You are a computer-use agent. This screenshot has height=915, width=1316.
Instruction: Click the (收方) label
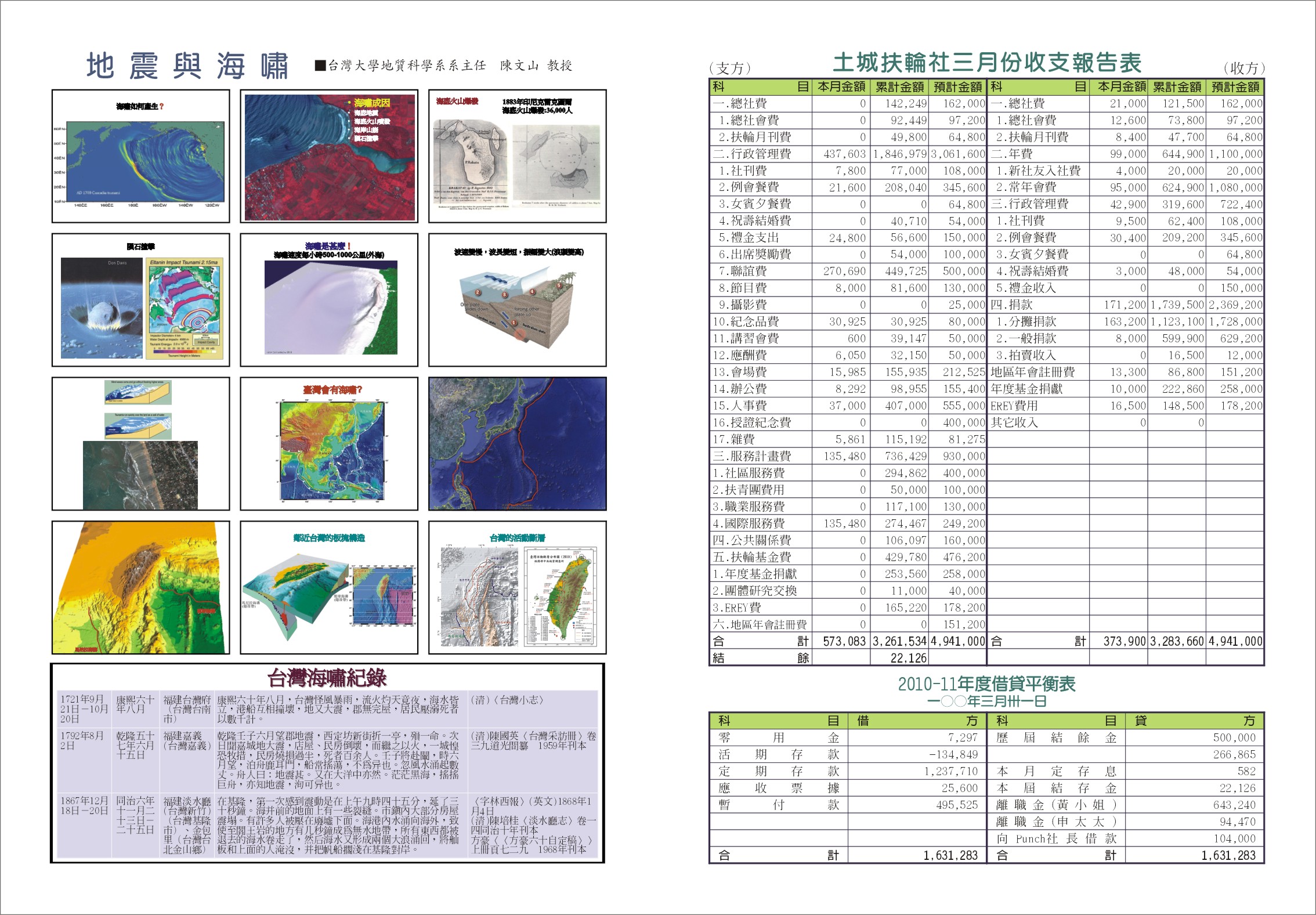[x=1244, y=68]
